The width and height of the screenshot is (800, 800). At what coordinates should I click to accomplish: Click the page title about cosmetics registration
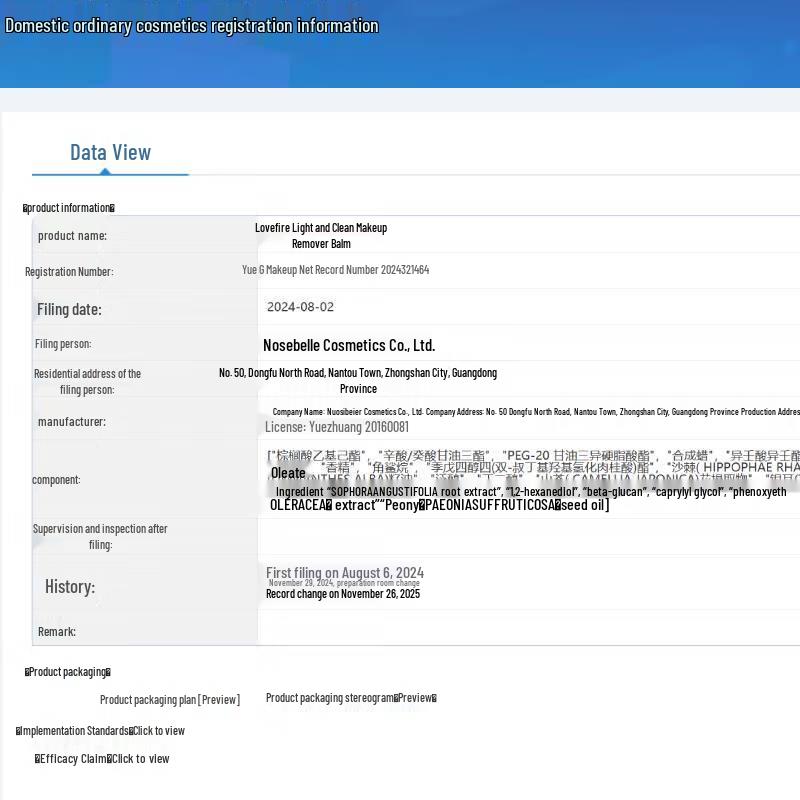click(192, 26)
